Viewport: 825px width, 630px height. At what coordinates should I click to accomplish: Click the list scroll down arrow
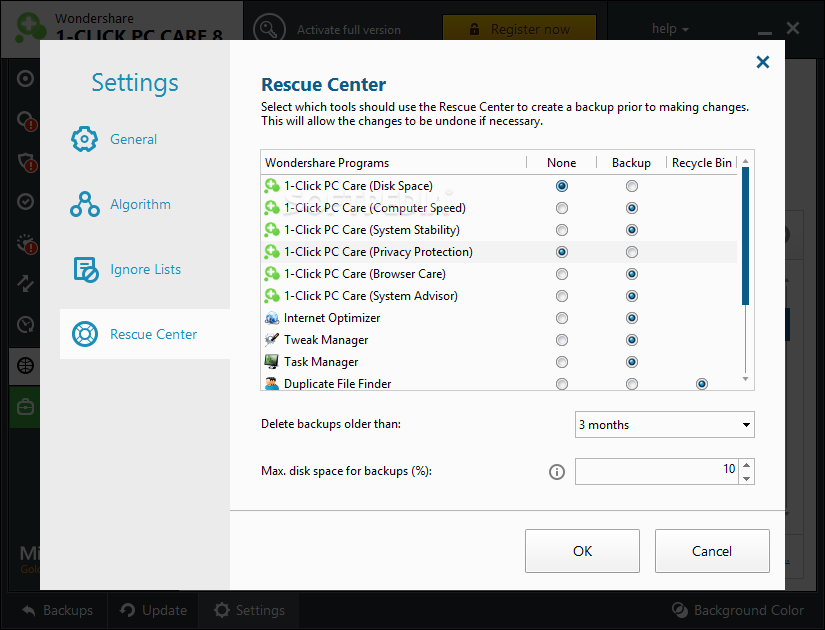tap(745, 379)
